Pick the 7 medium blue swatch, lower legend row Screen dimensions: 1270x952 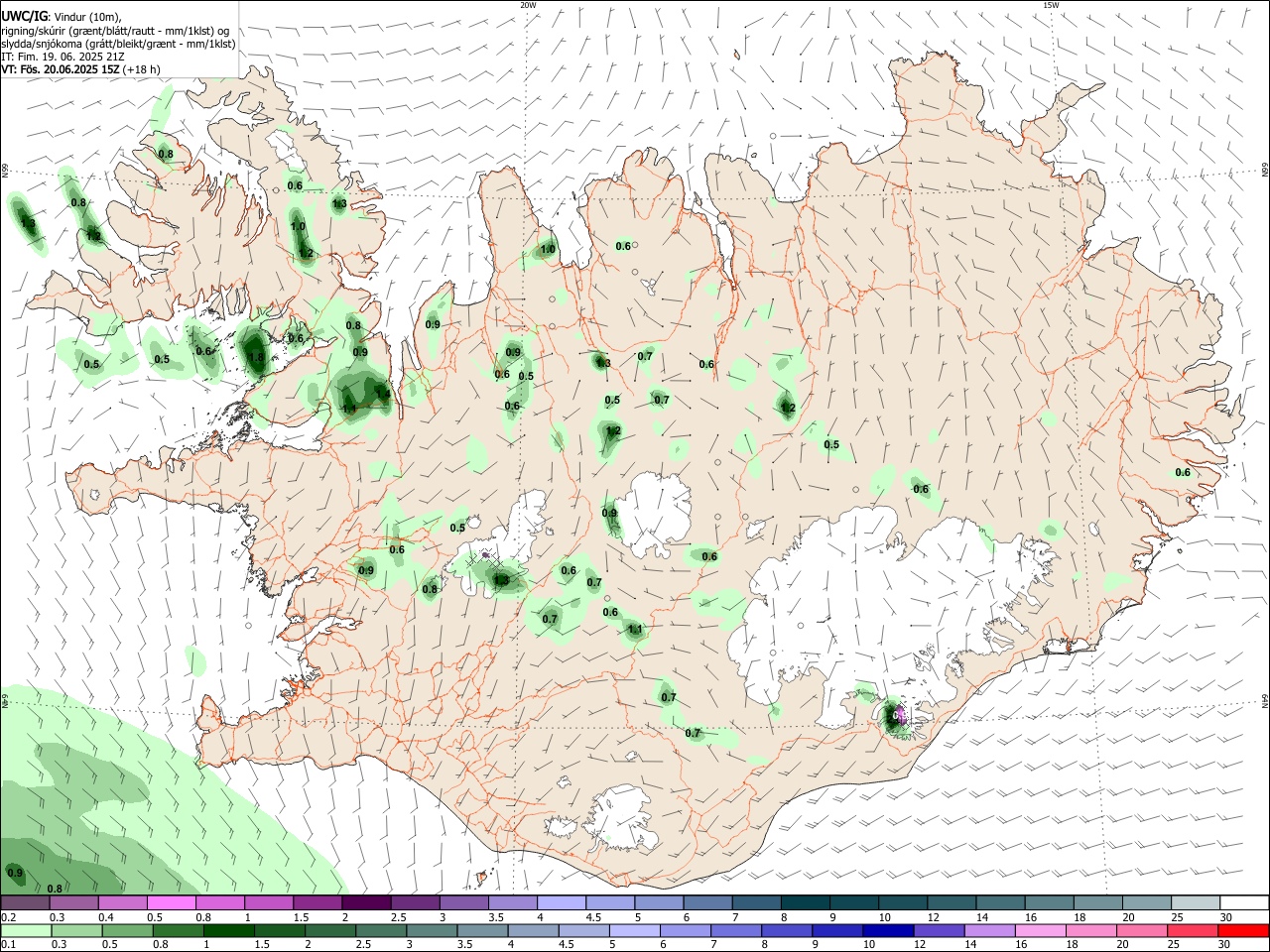pyautogui.click(x=737, y=931)
